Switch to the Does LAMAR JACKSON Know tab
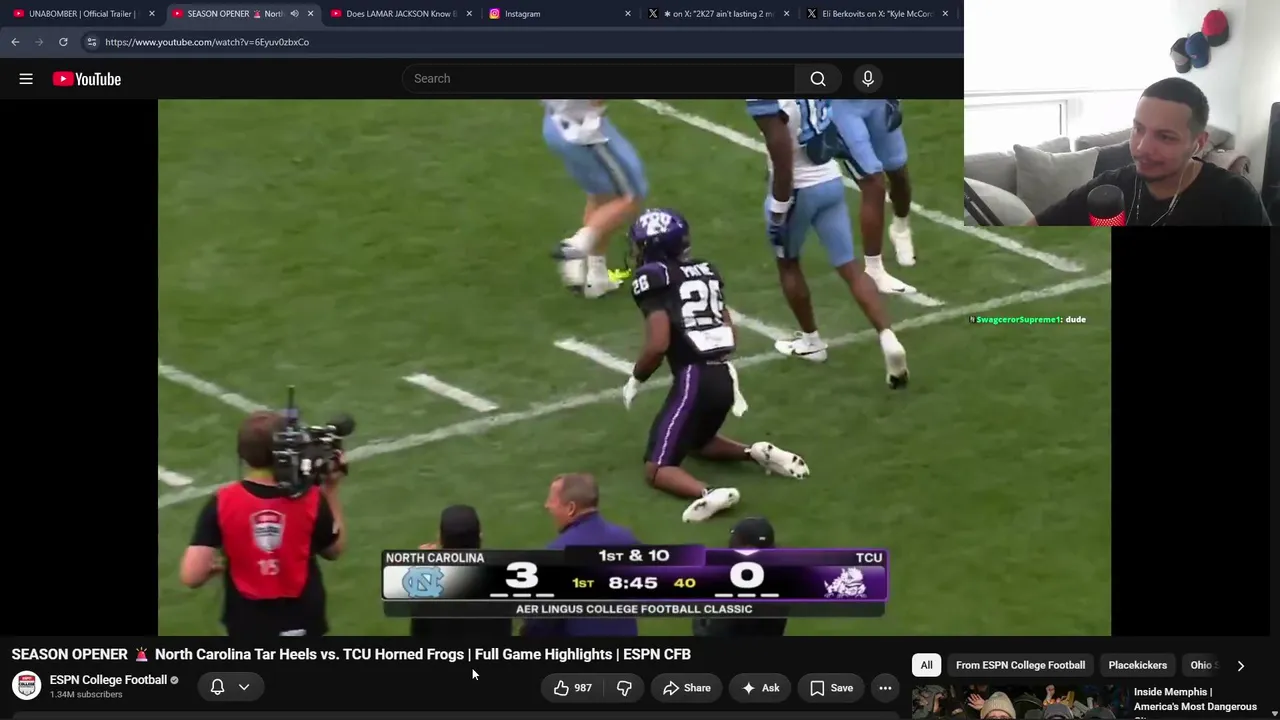This screenshot has width=1280, height=720. click(x=400, y=14)
